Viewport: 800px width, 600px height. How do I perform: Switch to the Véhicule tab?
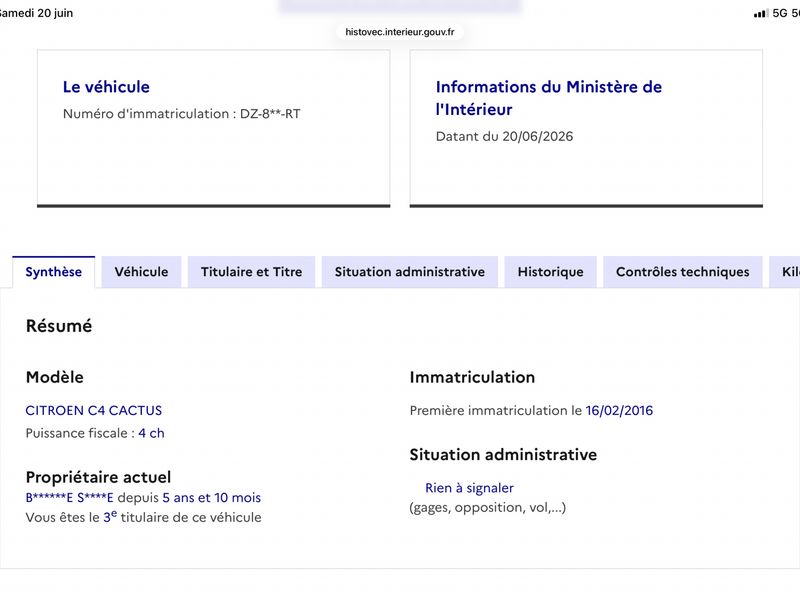click(x=141, y=272)
